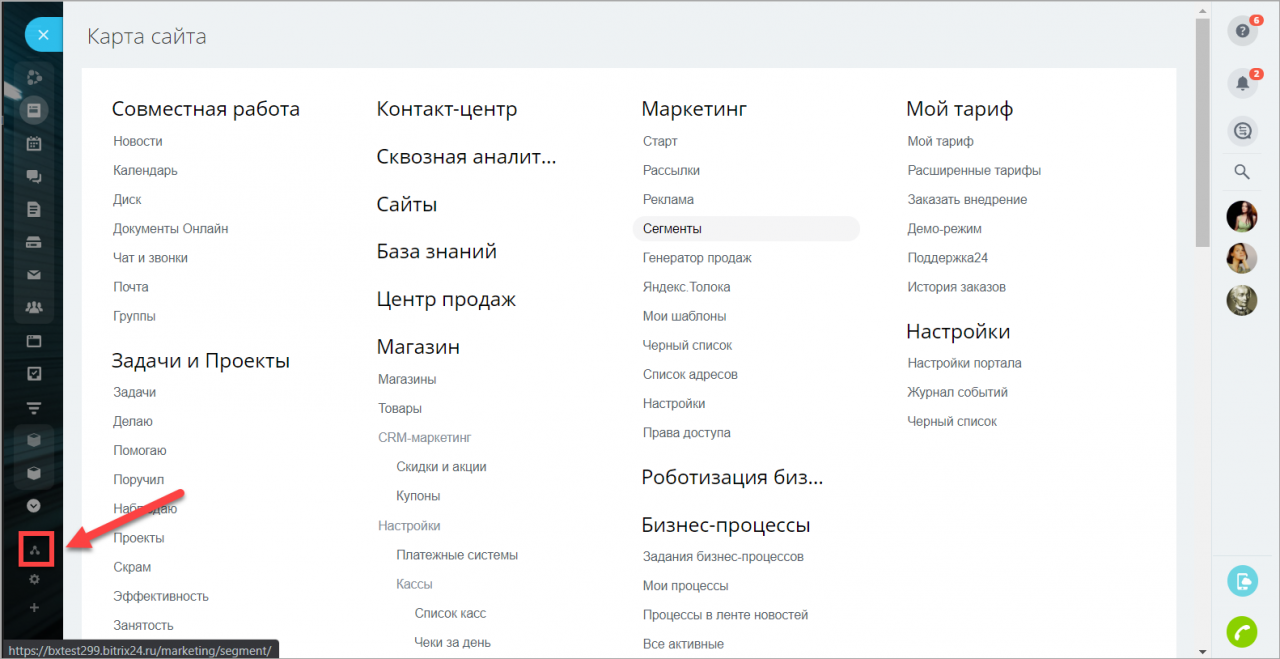Screen dimensions: 1280x659
Task: Open the Реклама link
Action: 668,199
